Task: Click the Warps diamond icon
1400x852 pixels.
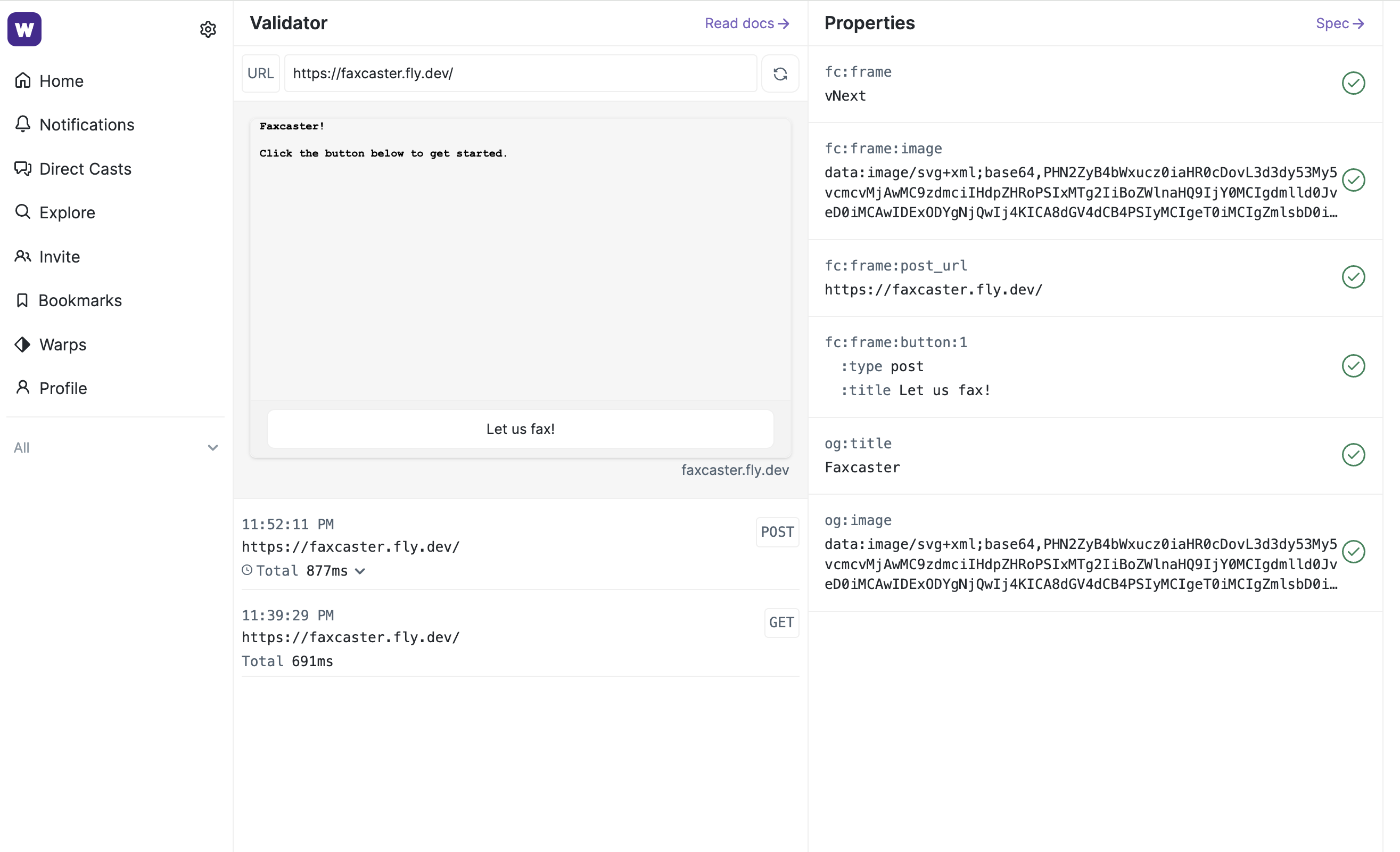Action: click(23, 345)
